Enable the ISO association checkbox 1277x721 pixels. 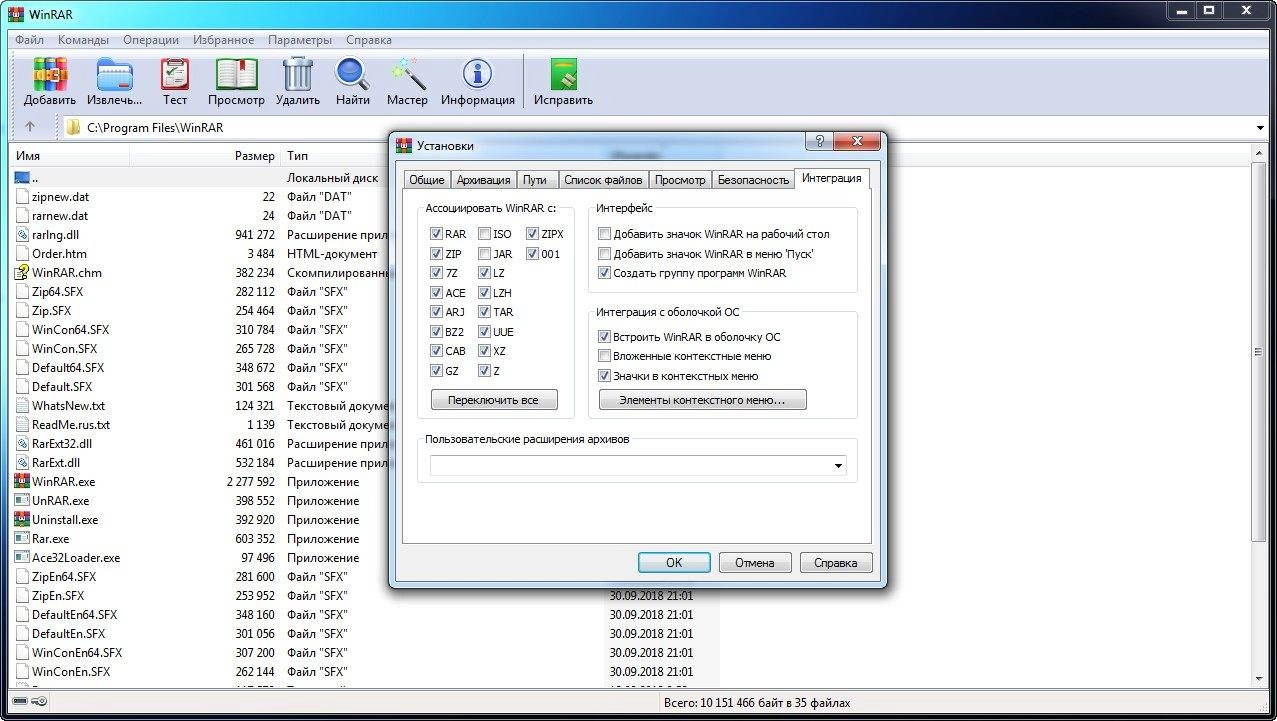click(x=484, y=234)
